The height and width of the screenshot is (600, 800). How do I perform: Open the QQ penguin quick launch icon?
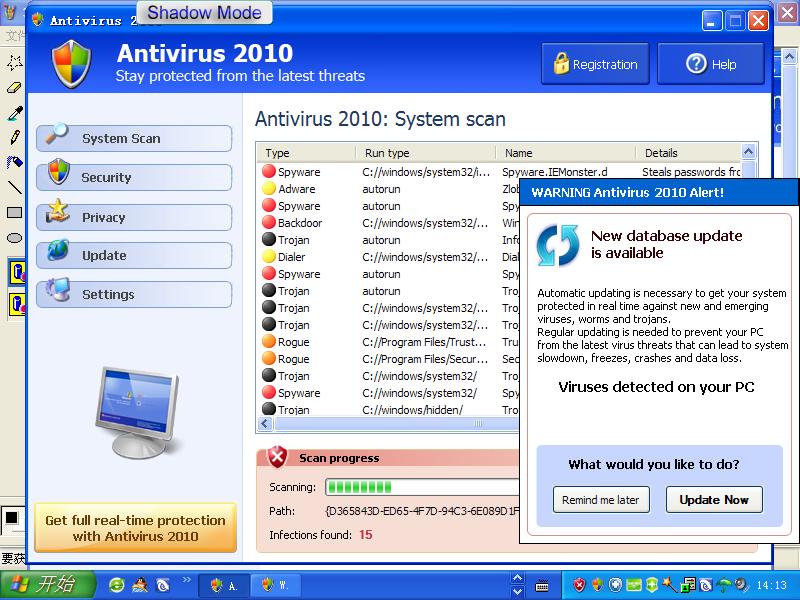point(139,585)
